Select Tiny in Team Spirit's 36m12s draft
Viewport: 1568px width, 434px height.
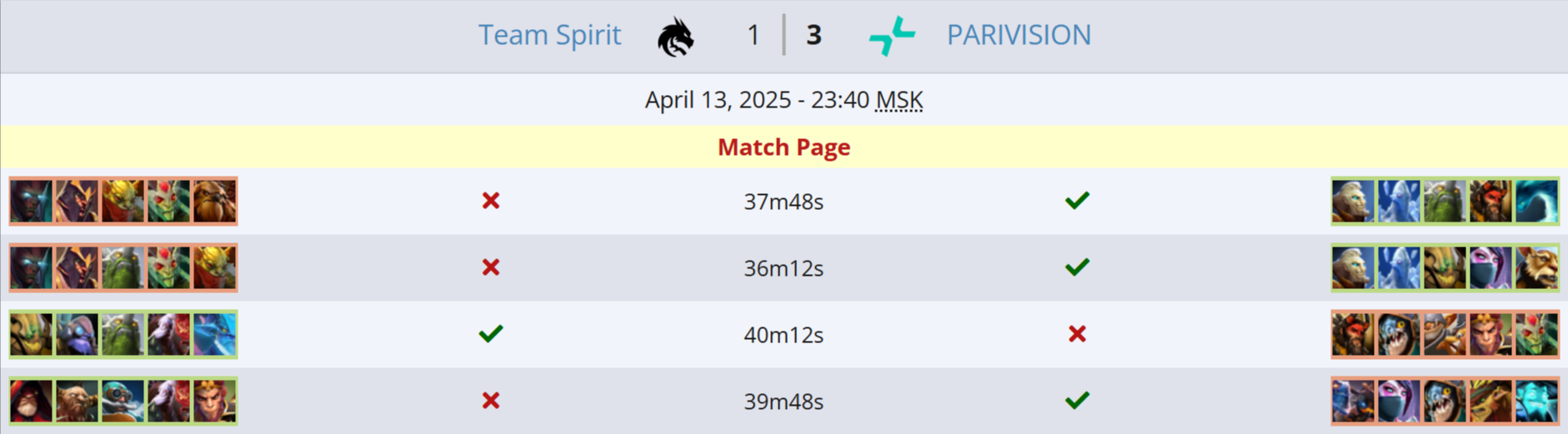click(123, 268)
